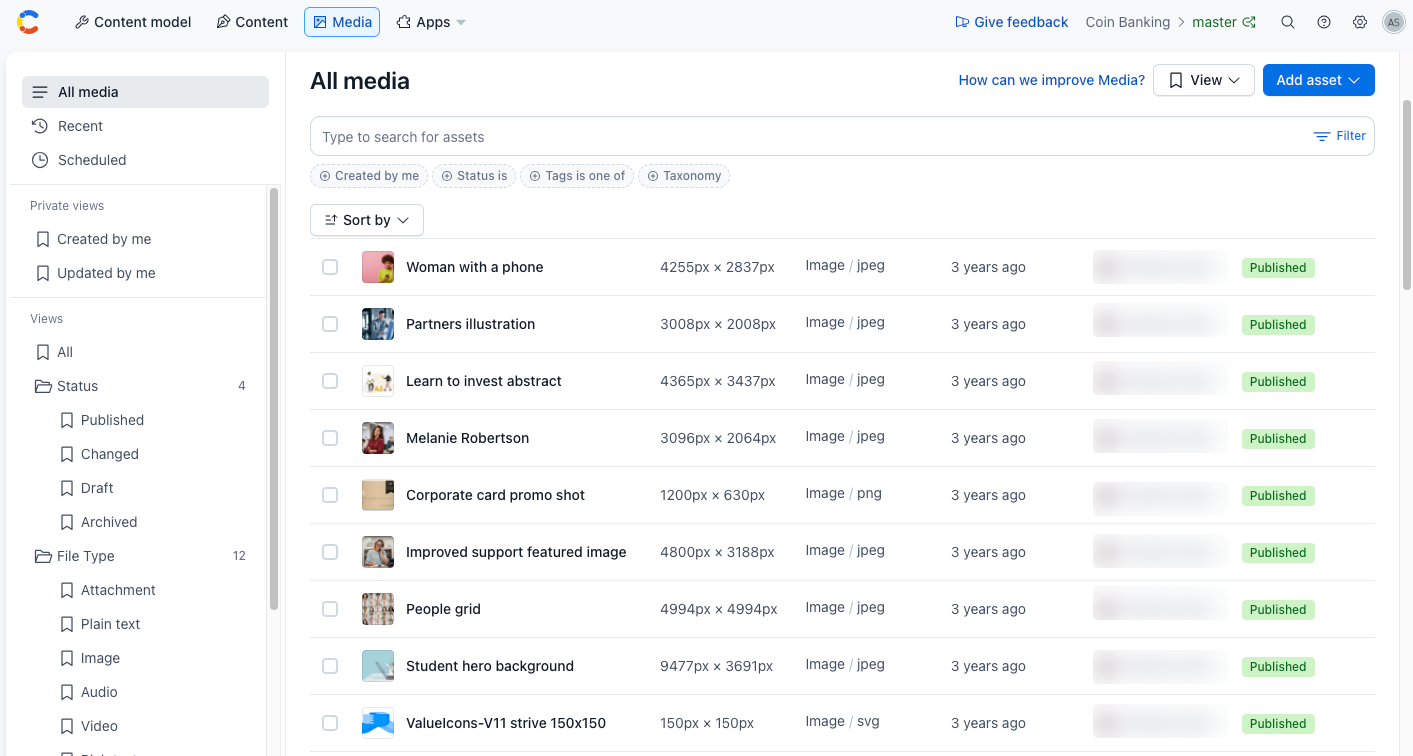Select the People grid checkbox
The image size is (1413, 756).
tap(330, 609)
